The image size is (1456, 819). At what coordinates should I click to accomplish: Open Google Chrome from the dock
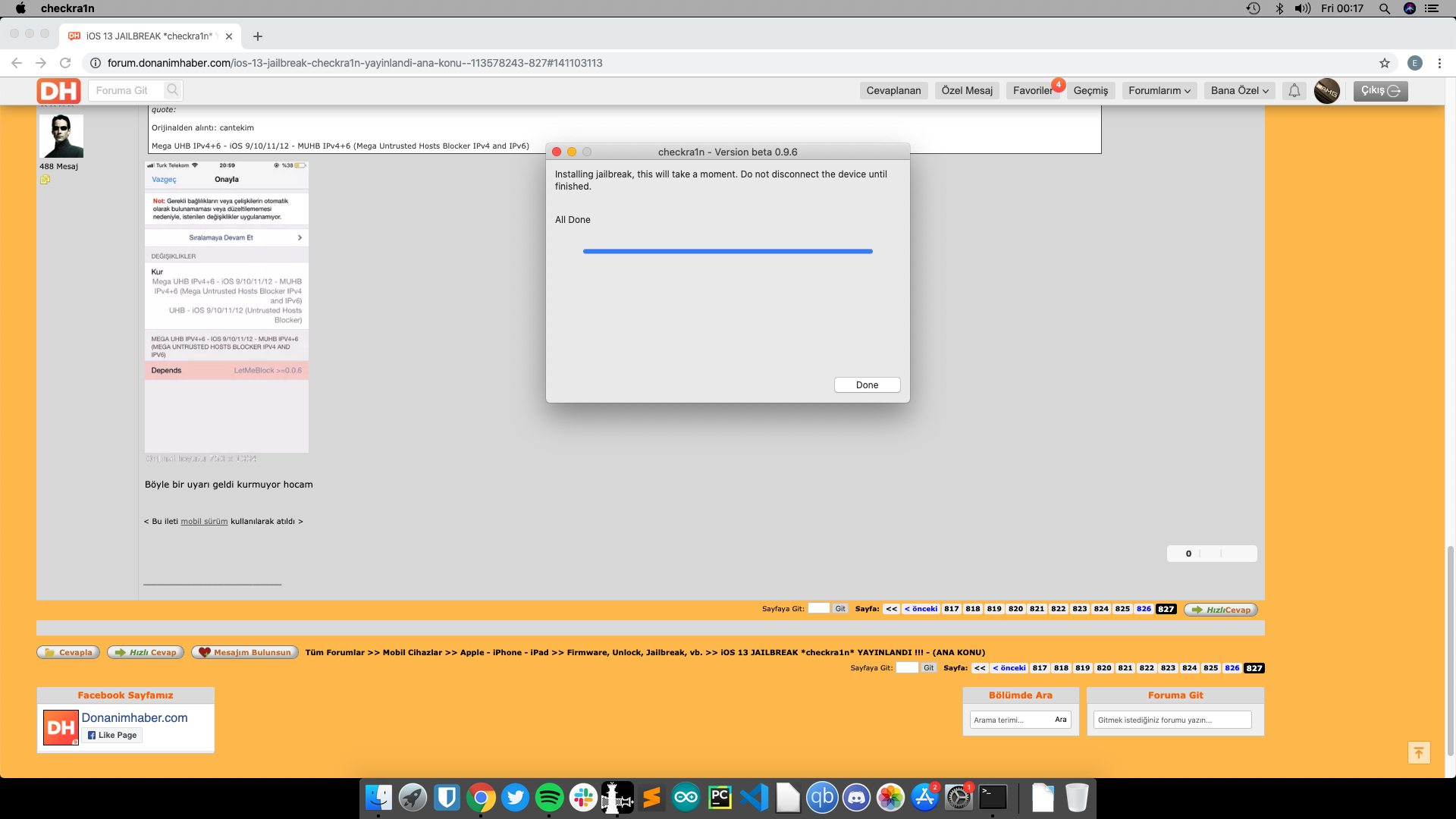tap(481, 798)
